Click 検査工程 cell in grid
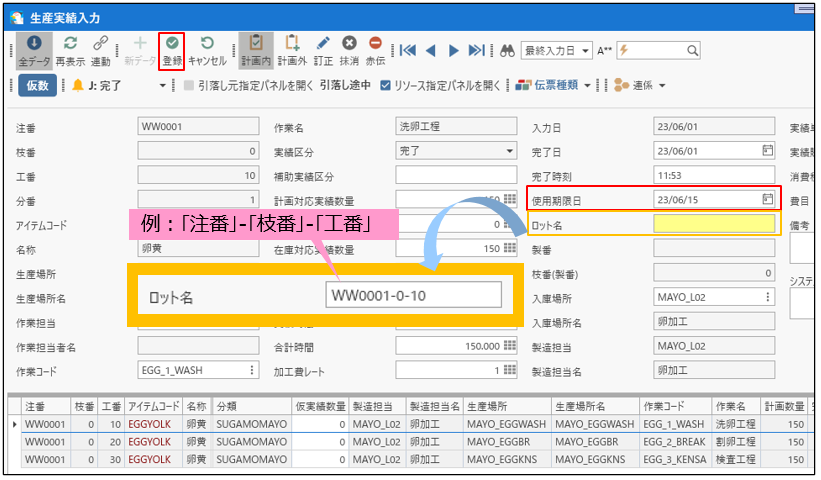 pyautogui.click(x=736, y=459)
